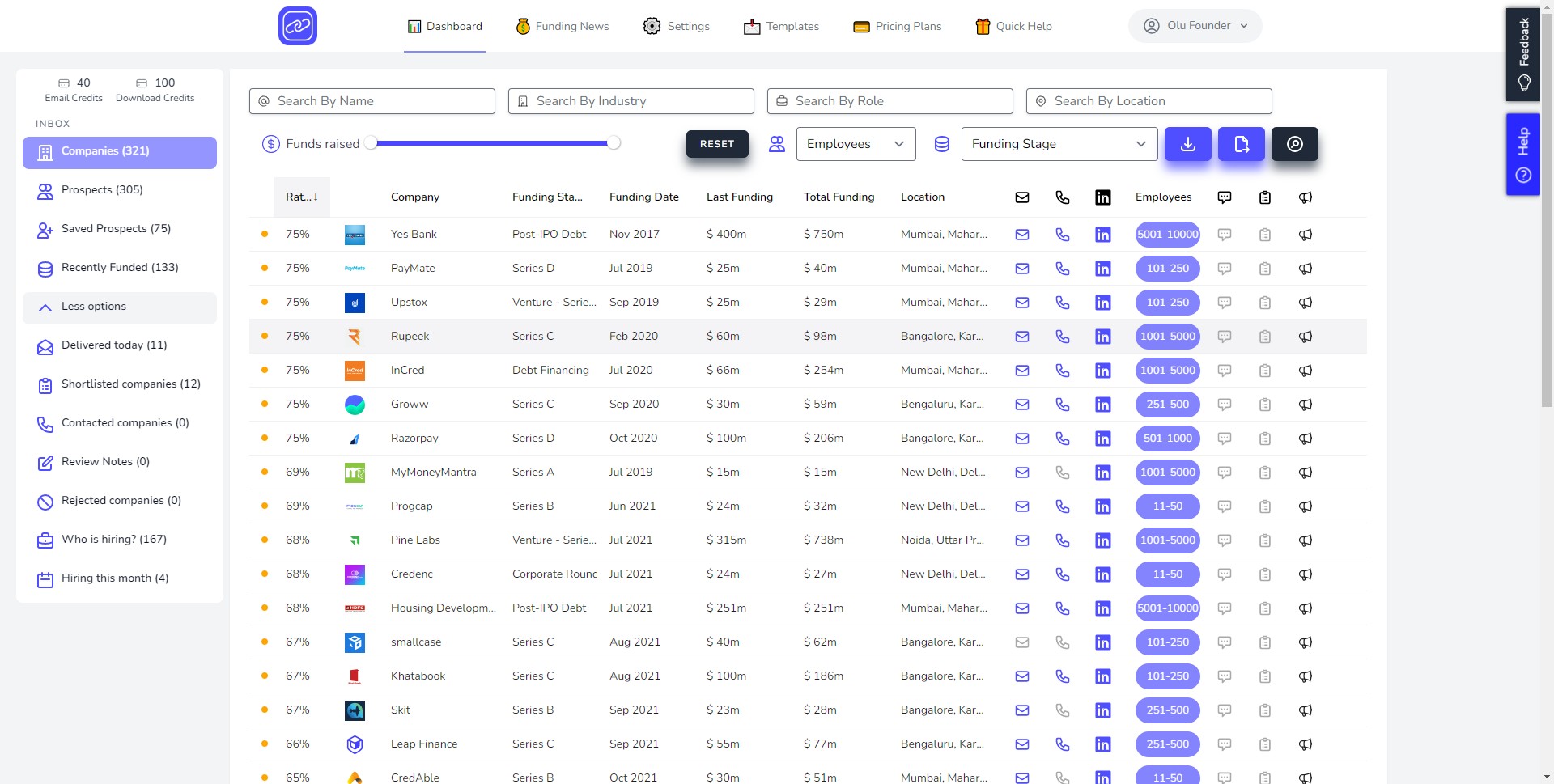Click the app logo icon in header

pos(297,26)
